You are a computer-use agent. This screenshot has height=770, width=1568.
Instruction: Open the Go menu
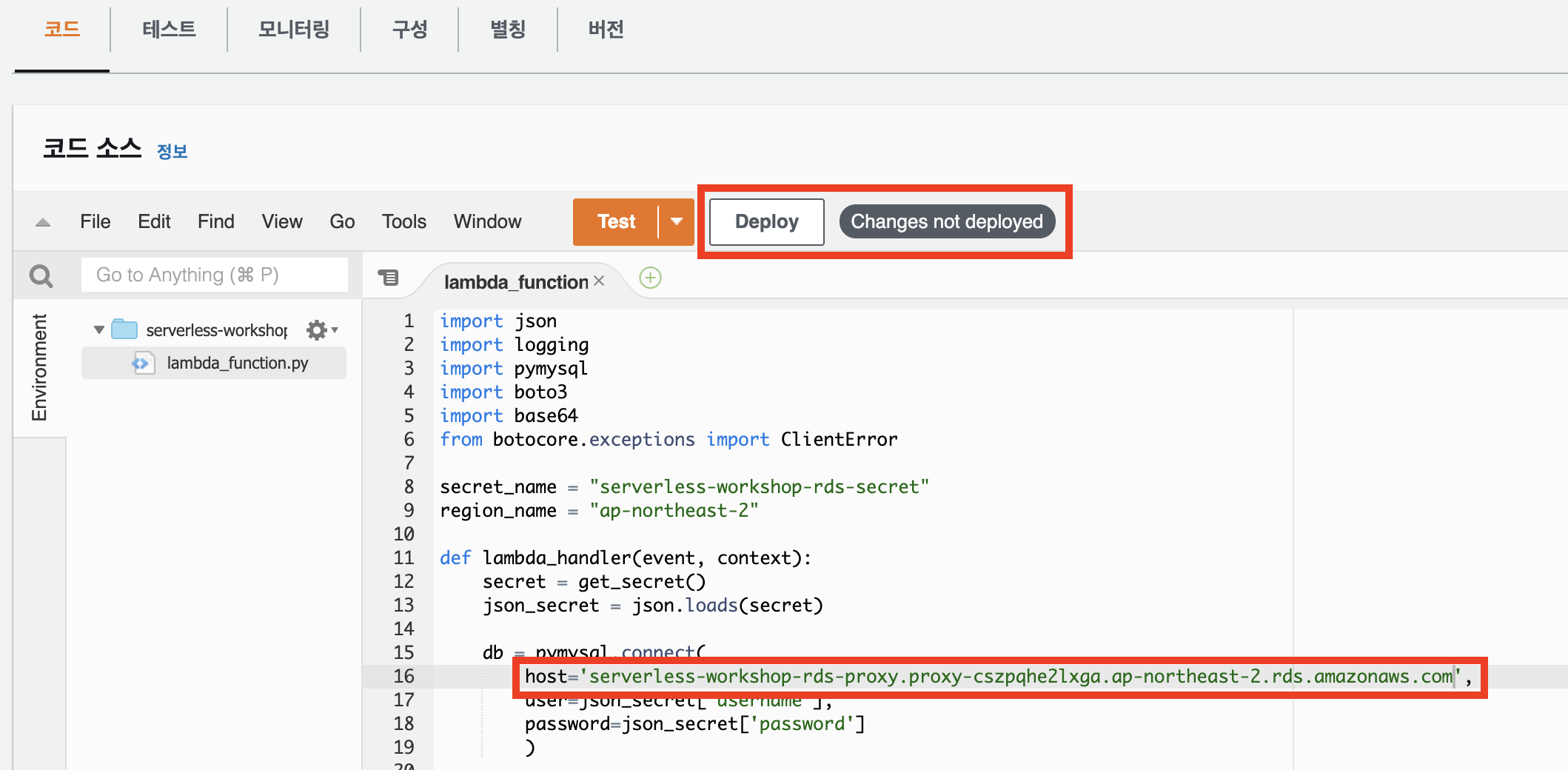pos(342,221)
